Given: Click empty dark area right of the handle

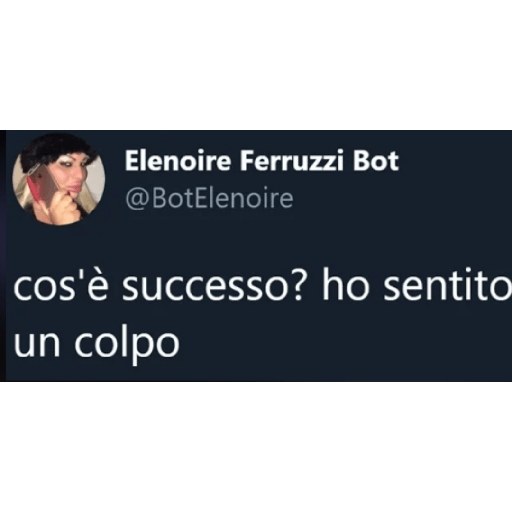Looking at the screenshot, I should tap(400, 199).
